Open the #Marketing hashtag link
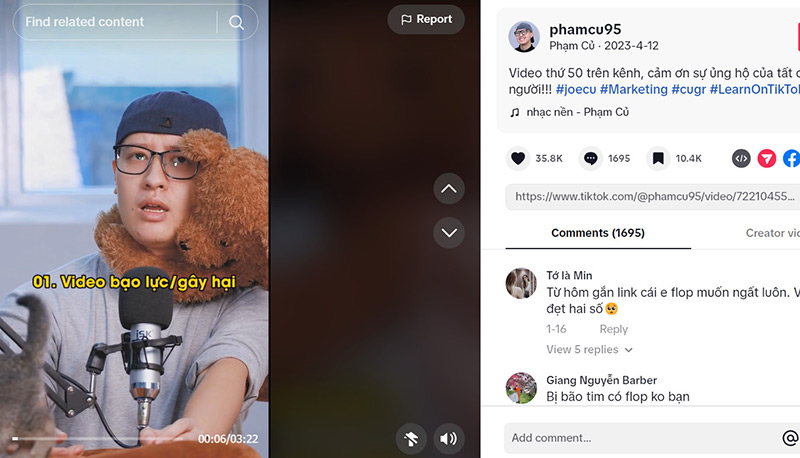Viewport: 800px width, 458px height. 633,89
